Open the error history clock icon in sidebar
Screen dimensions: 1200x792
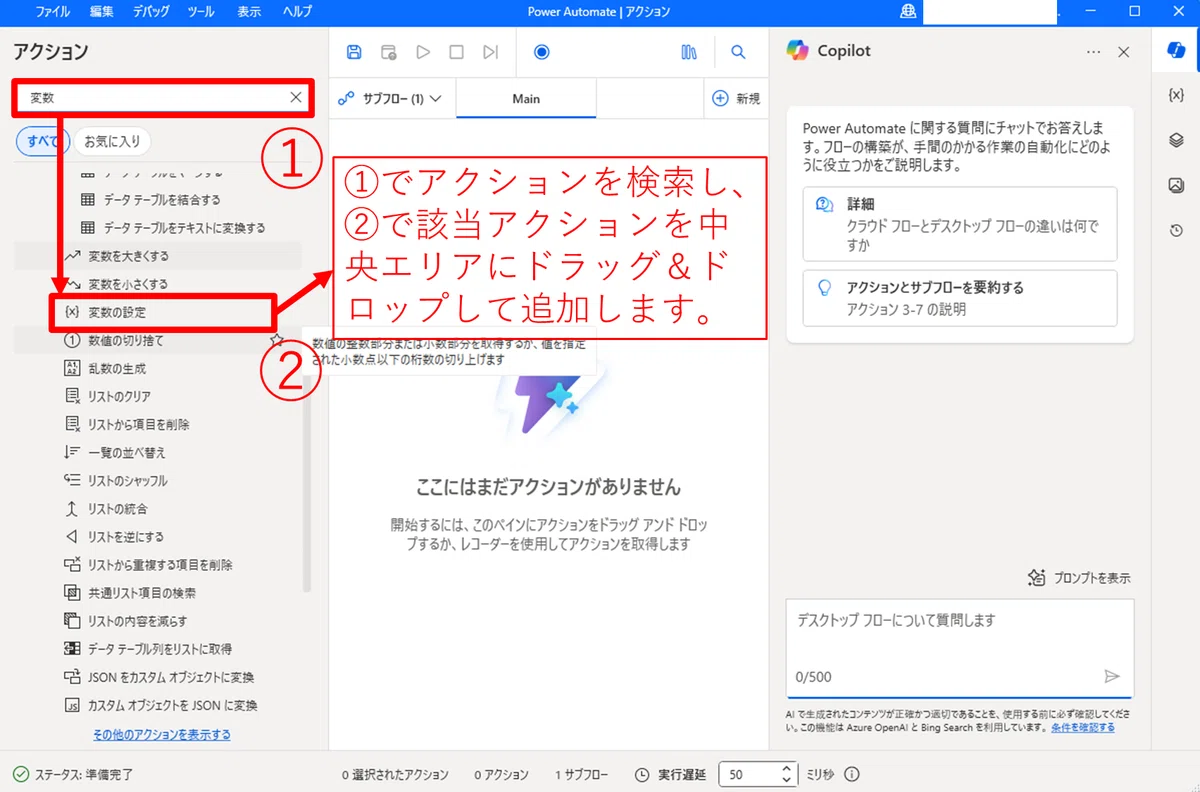1176,230
